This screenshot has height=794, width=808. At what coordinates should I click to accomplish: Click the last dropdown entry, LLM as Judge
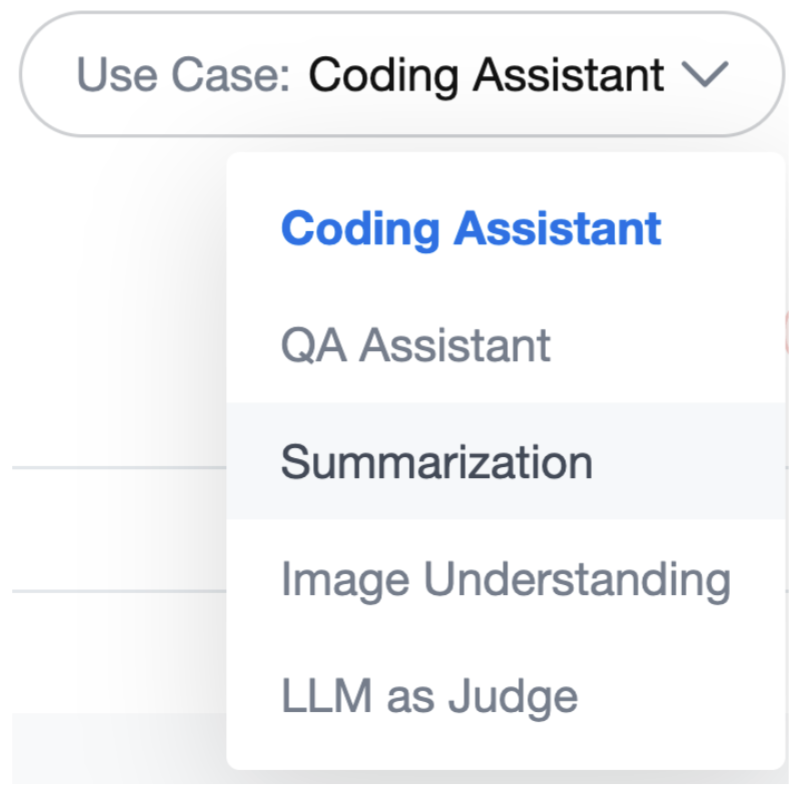click(x=429, y=696)
